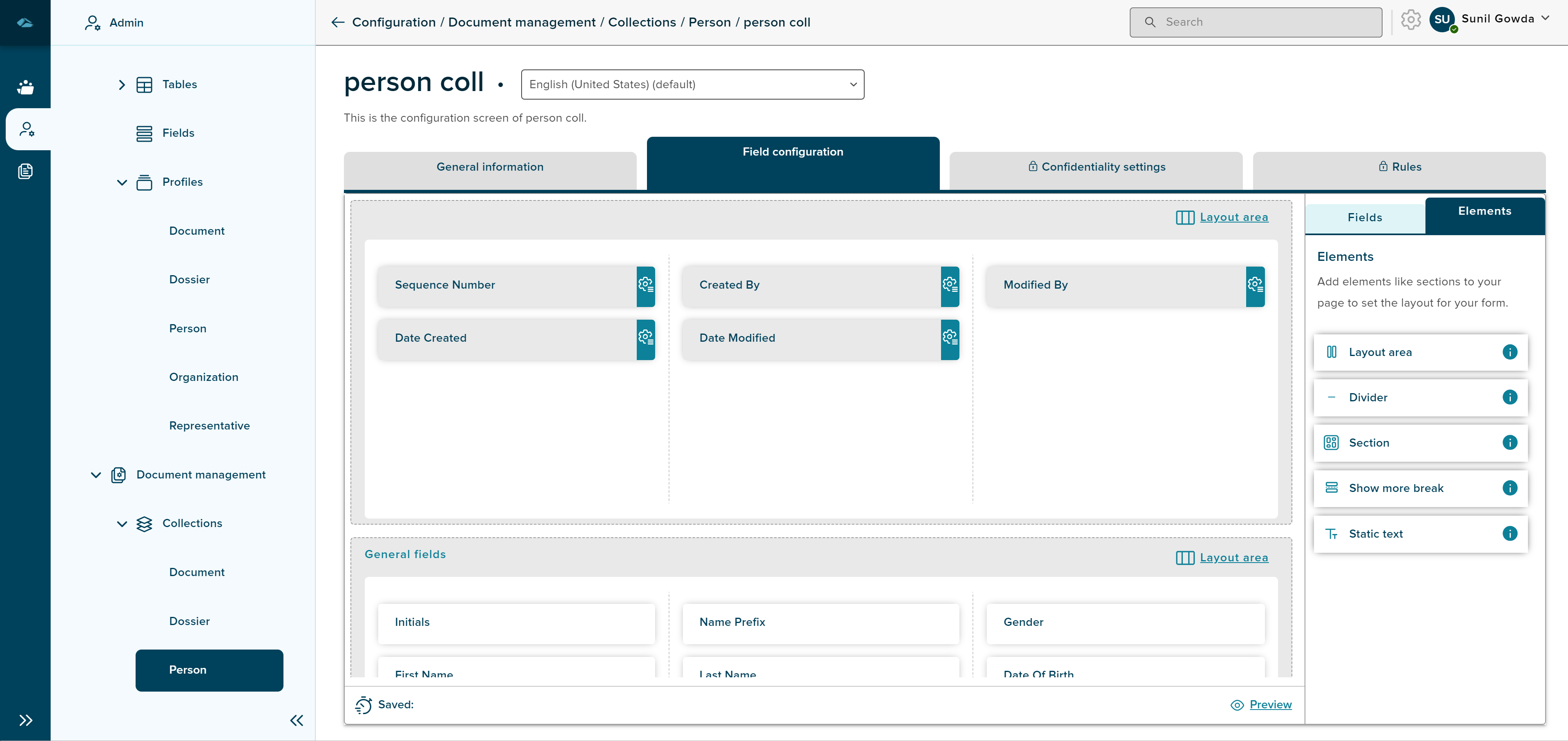Click the Search input box
This screenshot has width=1568, height=741.
click(x=1255, y=22)
